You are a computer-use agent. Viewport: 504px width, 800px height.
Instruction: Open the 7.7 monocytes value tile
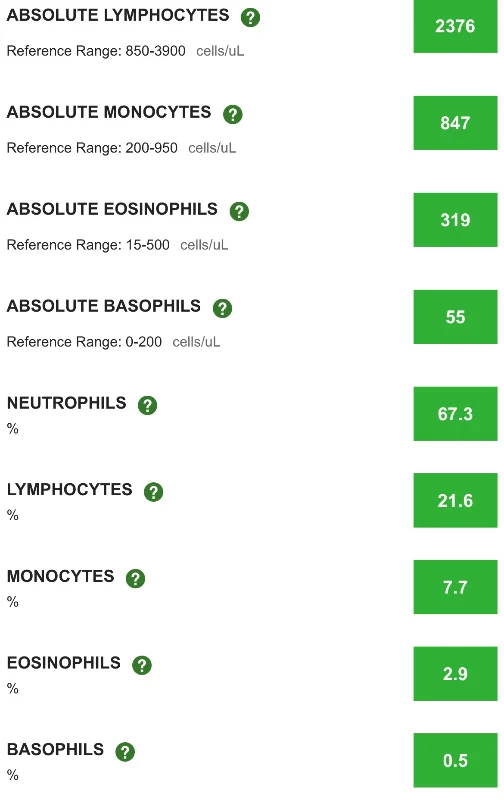pos(455,587)
